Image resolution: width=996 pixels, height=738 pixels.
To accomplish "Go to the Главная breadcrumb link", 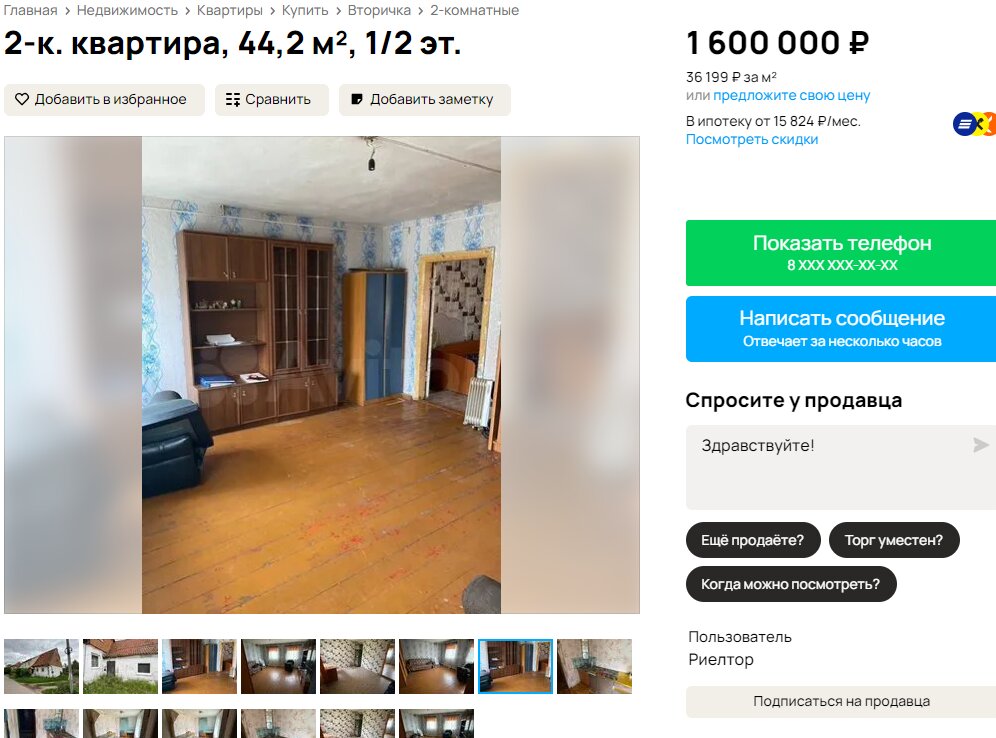I will (30, 10).
